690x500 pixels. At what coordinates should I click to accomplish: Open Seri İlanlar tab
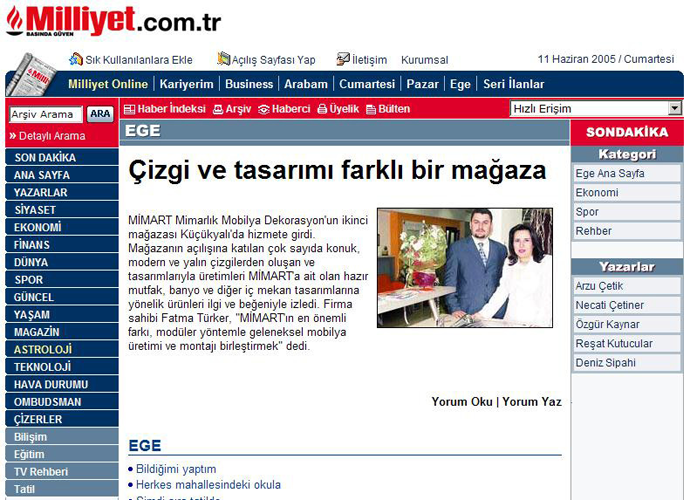tap(514, 84)
